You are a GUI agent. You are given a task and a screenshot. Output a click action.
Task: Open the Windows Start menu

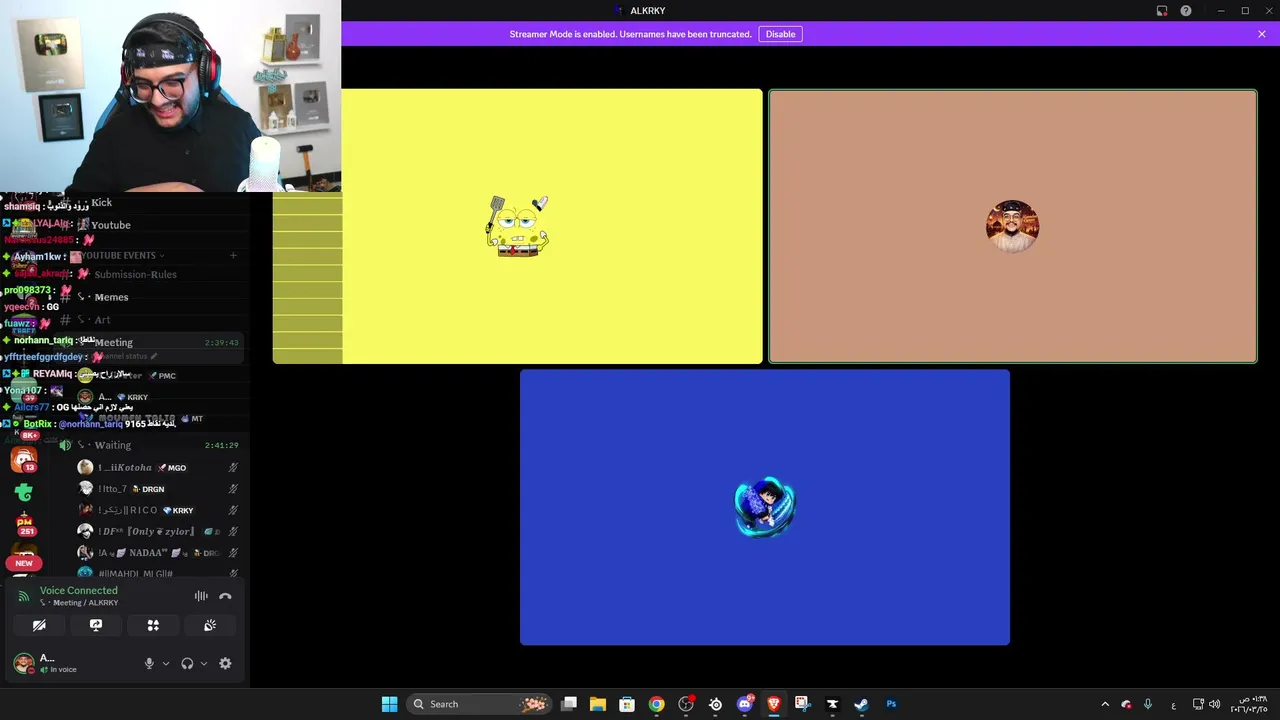389,704
